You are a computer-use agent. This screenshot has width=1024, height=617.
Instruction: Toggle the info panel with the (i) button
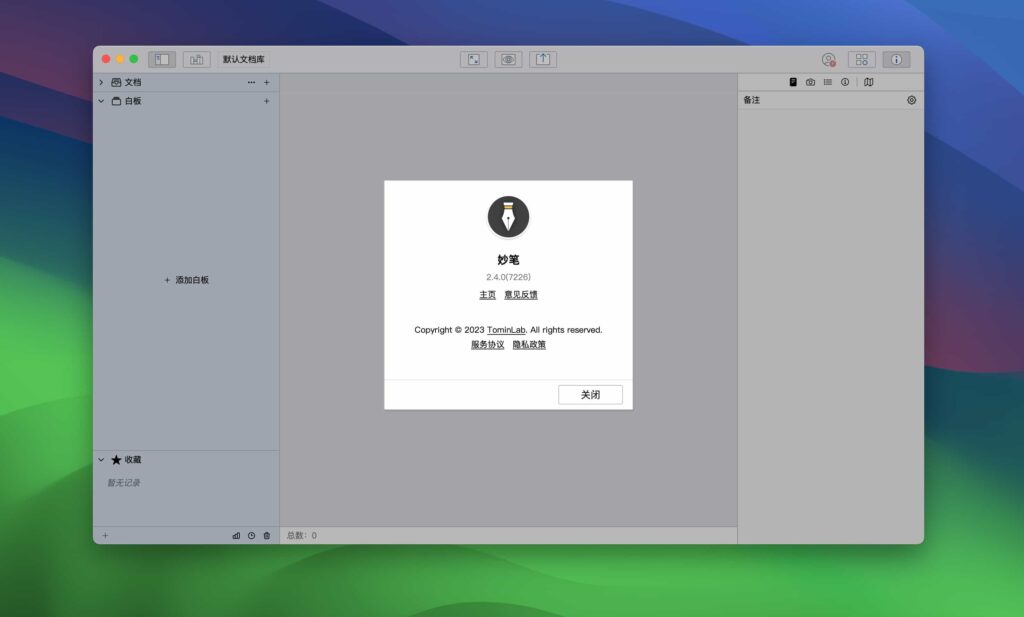point(897,59)
